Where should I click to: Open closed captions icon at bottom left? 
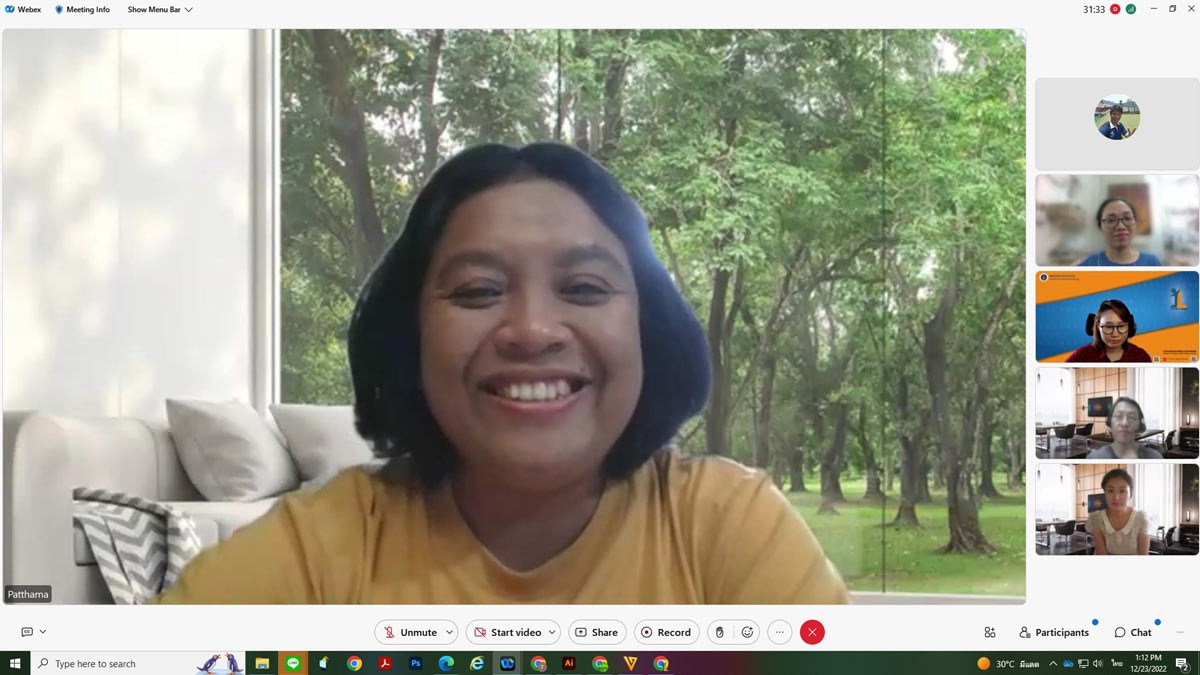[27, 632]
